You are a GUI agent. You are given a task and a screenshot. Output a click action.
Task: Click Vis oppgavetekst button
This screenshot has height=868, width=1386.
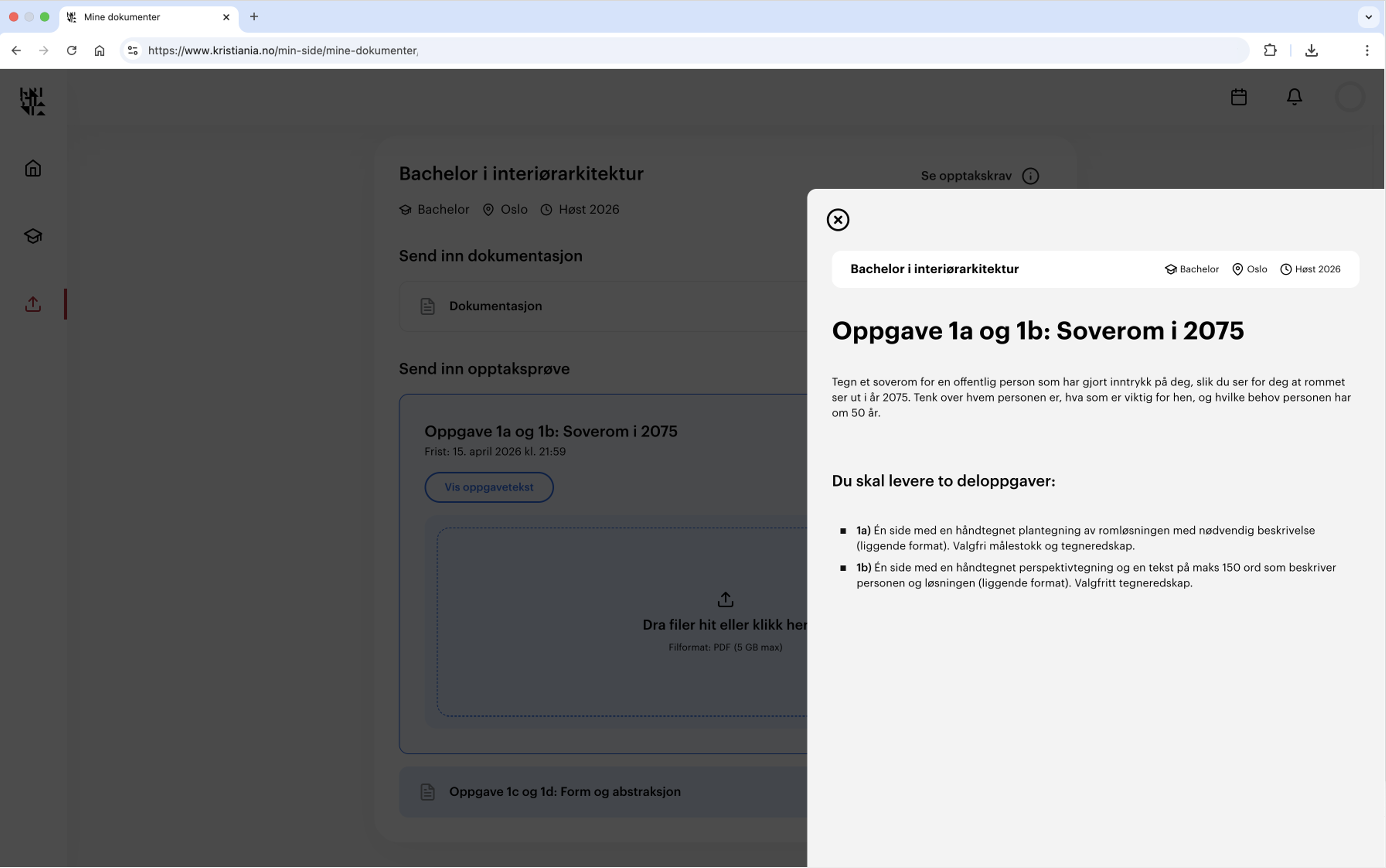(488, 487)
